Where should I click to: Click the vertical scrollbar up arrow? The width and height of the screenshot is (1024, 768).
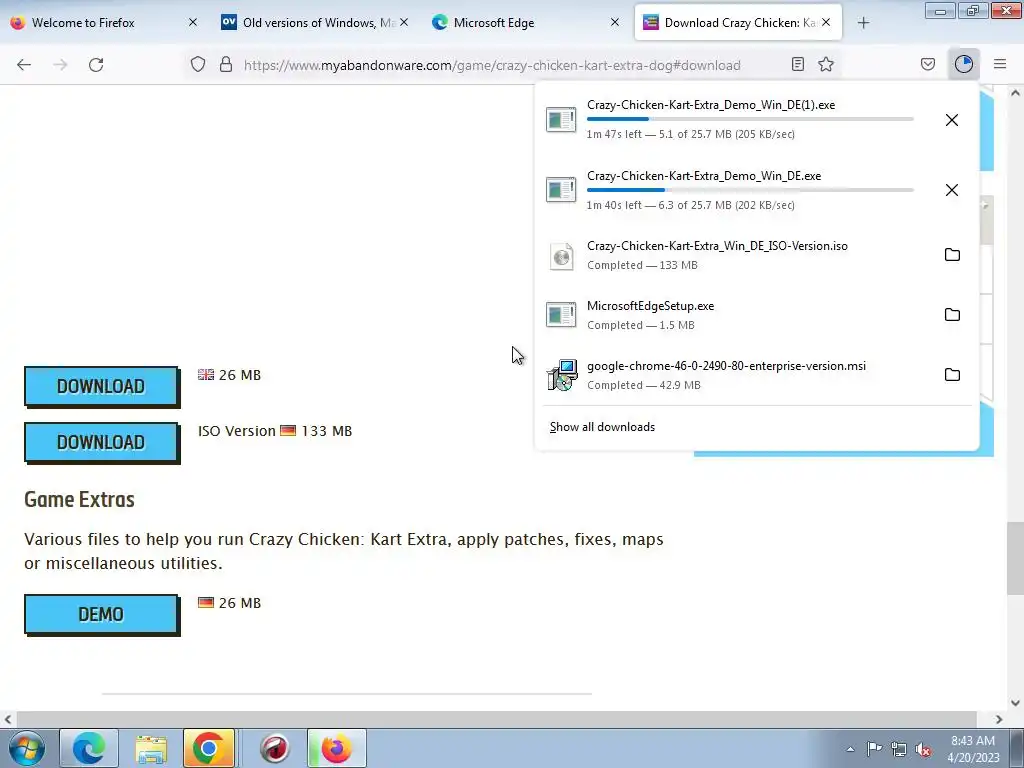coord(1015,93)
